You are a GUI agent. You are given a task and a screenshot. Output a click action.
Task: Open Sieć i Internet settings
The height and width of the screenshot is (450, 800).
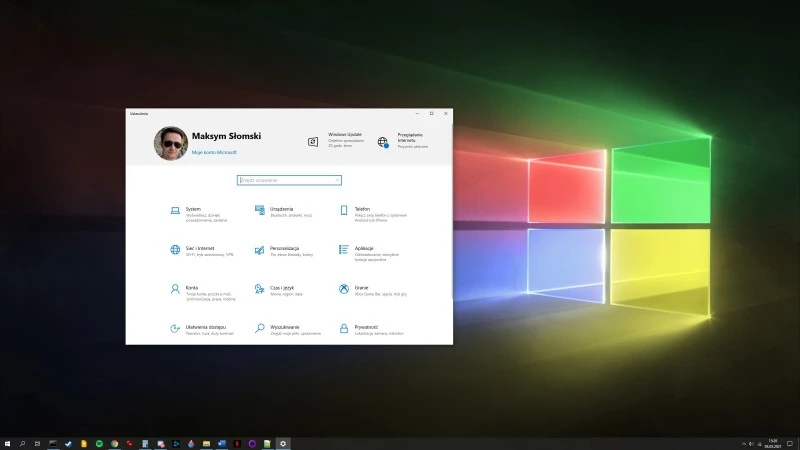202,251
